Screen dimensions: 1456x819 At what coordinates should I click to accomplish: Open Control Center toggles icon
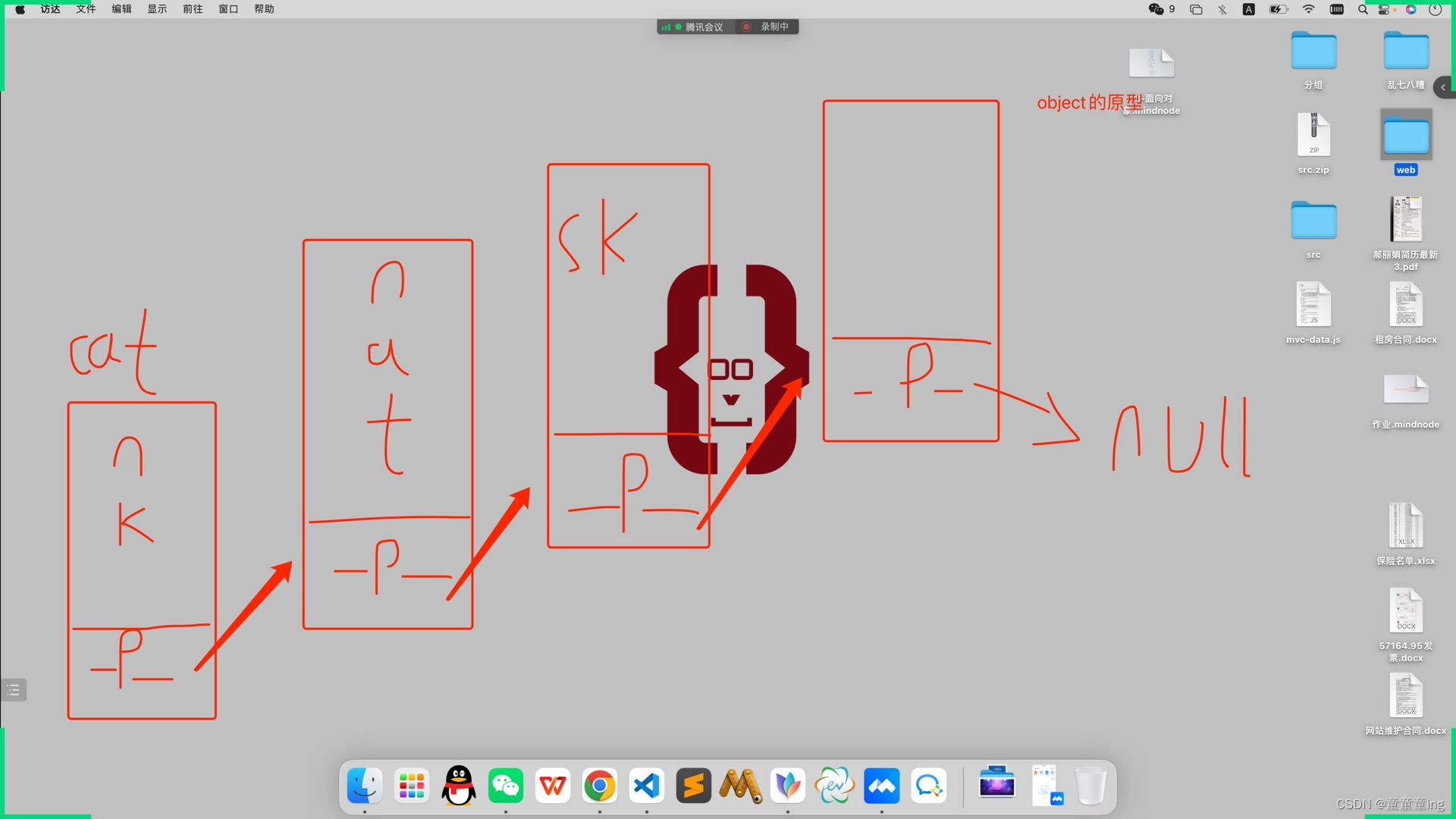pyautogui.click(x=1385, y=9)
